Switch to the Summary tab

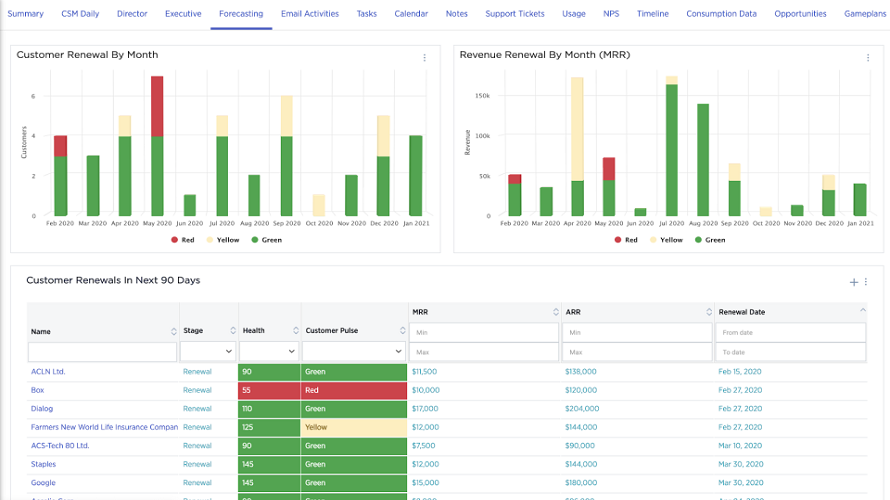26,14
